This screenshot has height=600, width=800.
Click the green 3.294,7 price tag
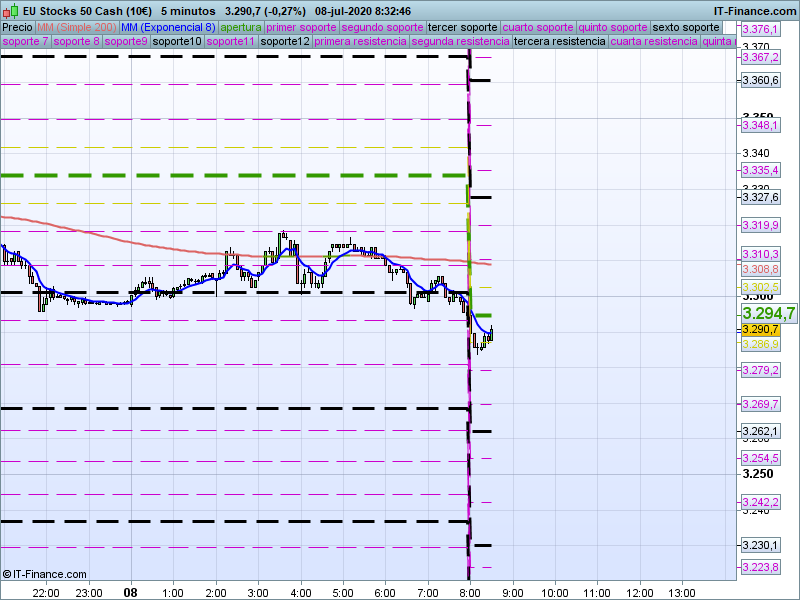(768, 313)
